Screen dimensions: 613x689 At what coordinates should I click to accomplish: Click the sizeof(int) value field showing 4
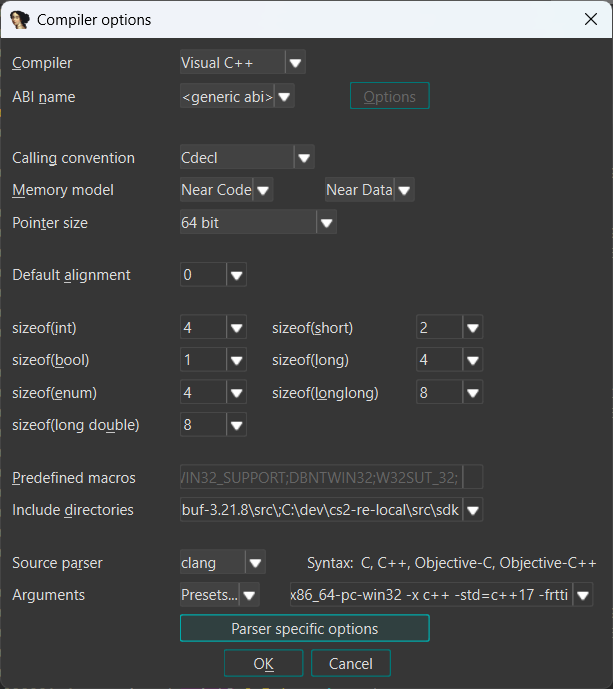click(x=203, y=327)
